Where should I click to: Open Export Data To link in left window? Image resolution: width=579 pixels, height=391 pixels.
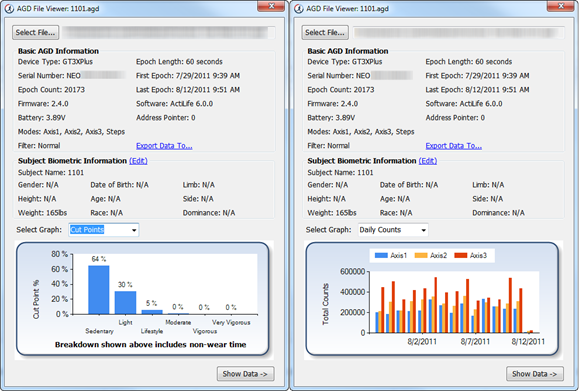click(x=164, y=146)
